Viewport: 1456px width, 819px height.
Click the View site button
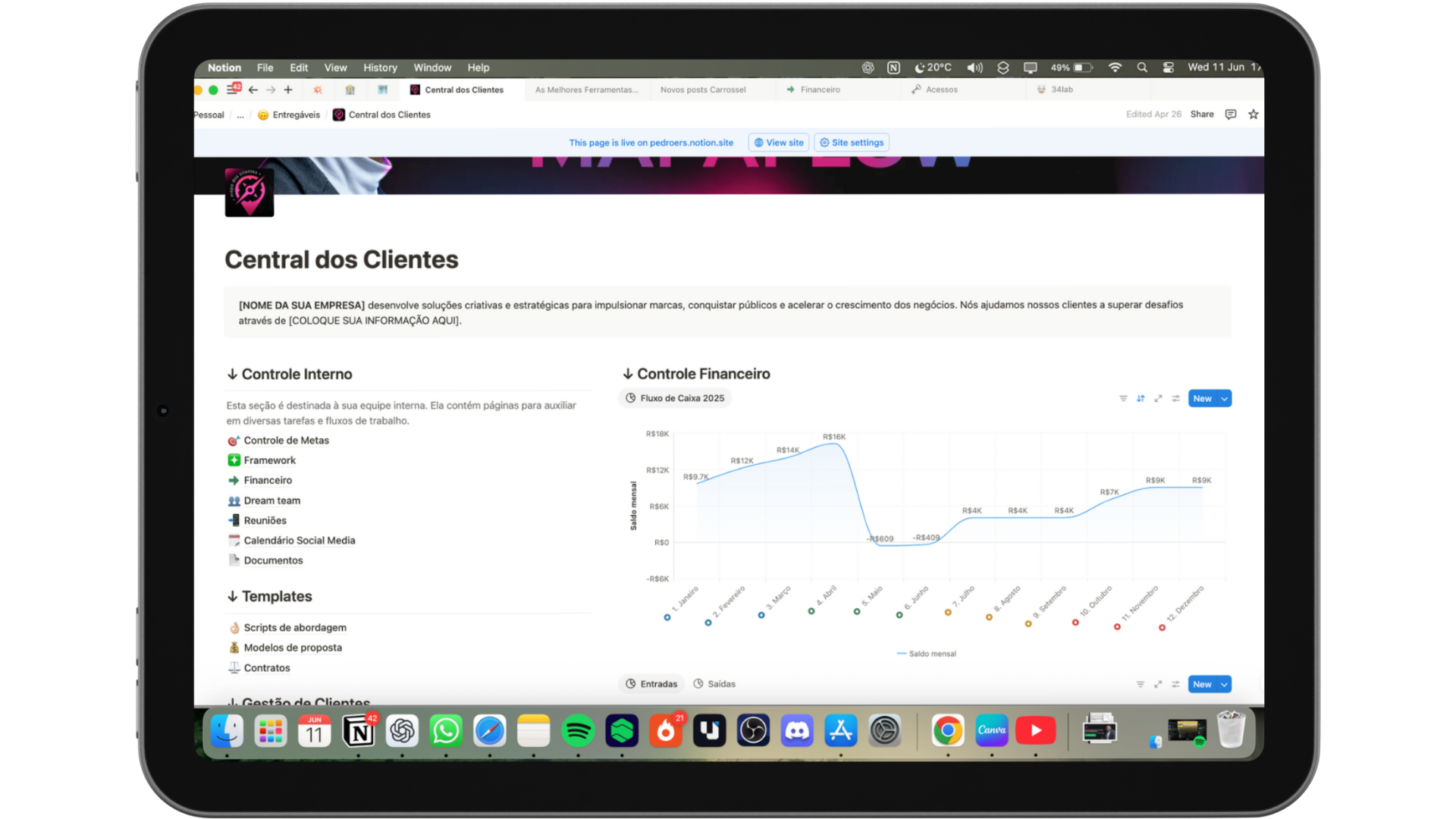(779, 143)
